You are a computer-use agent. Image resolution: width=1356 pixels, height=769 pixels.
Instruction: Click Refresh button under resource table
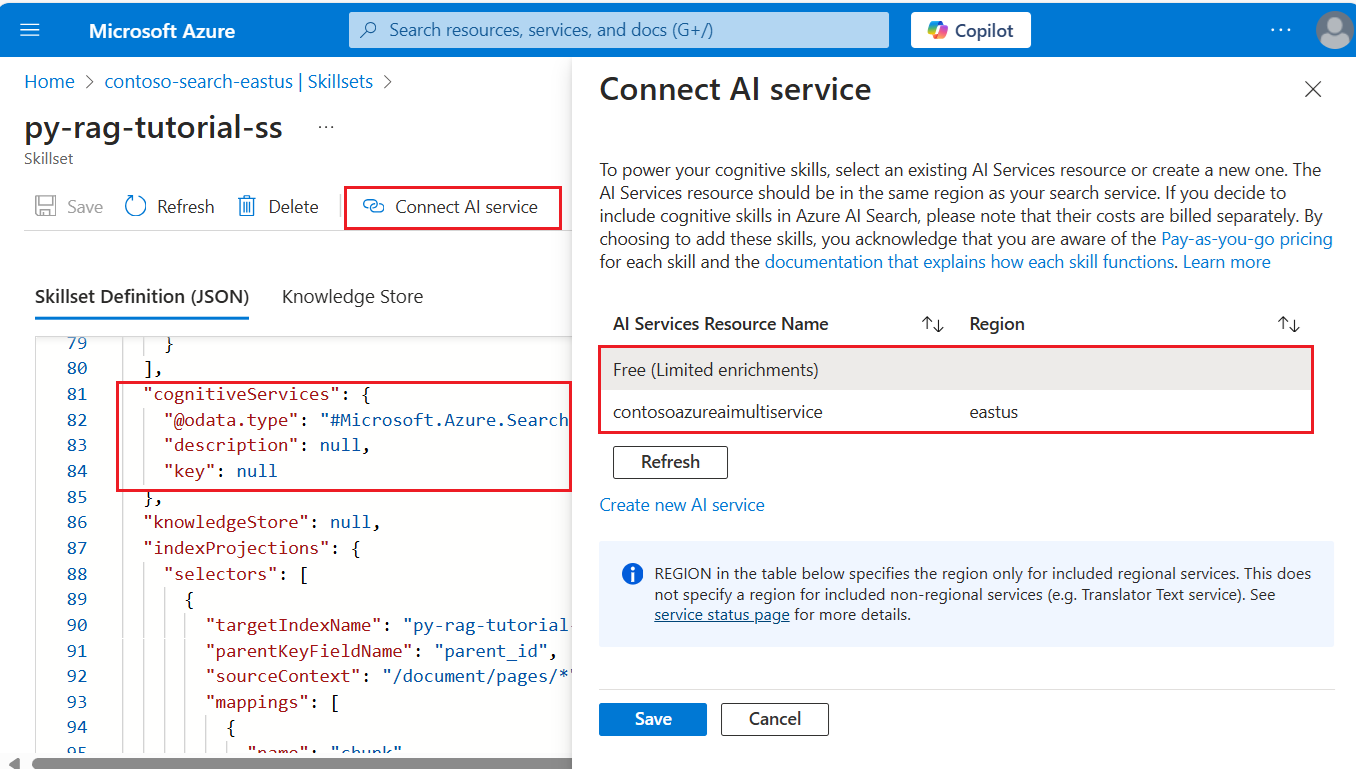[x=670, y=462]
